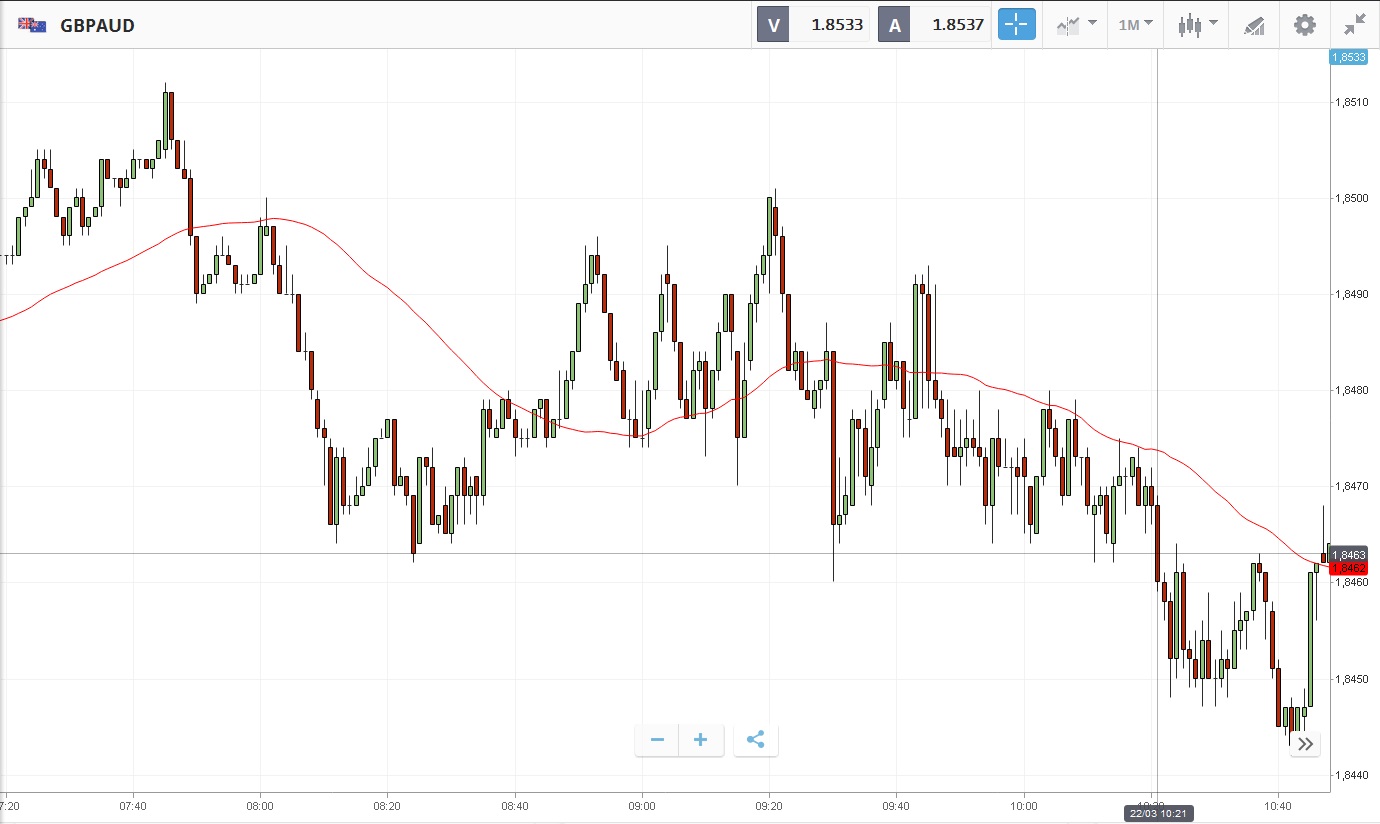Open the candlestick chart type dropdown
This screenshot has width=1380, height=824.
(1197, 25)
